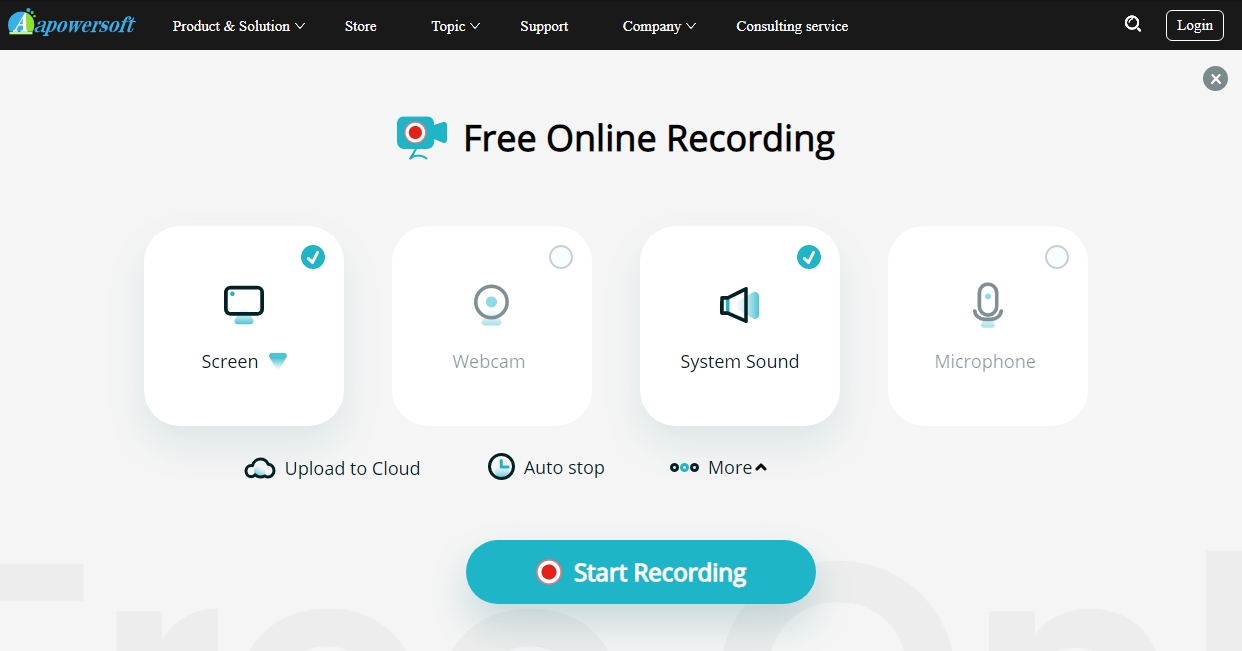Click the Free Online Recording camera icon
The image size is (1242, 651).
[x=420, y=131]
